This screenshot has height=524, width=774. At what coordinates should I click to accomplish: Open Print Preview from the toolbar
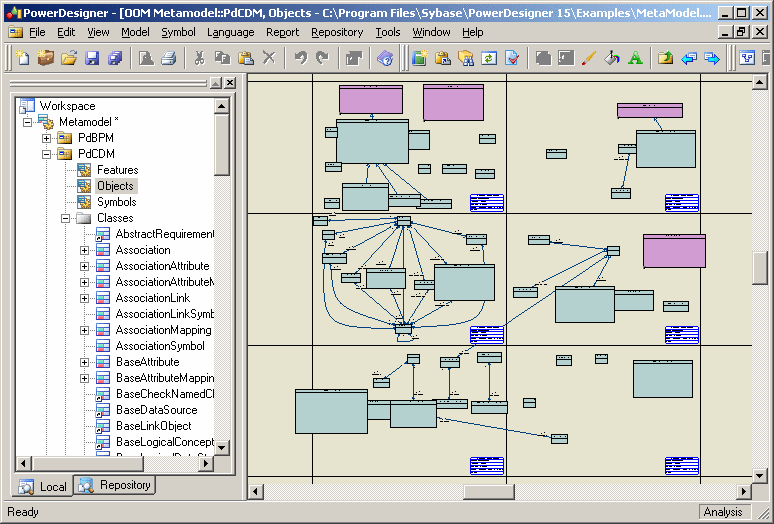tap(146, 58)
